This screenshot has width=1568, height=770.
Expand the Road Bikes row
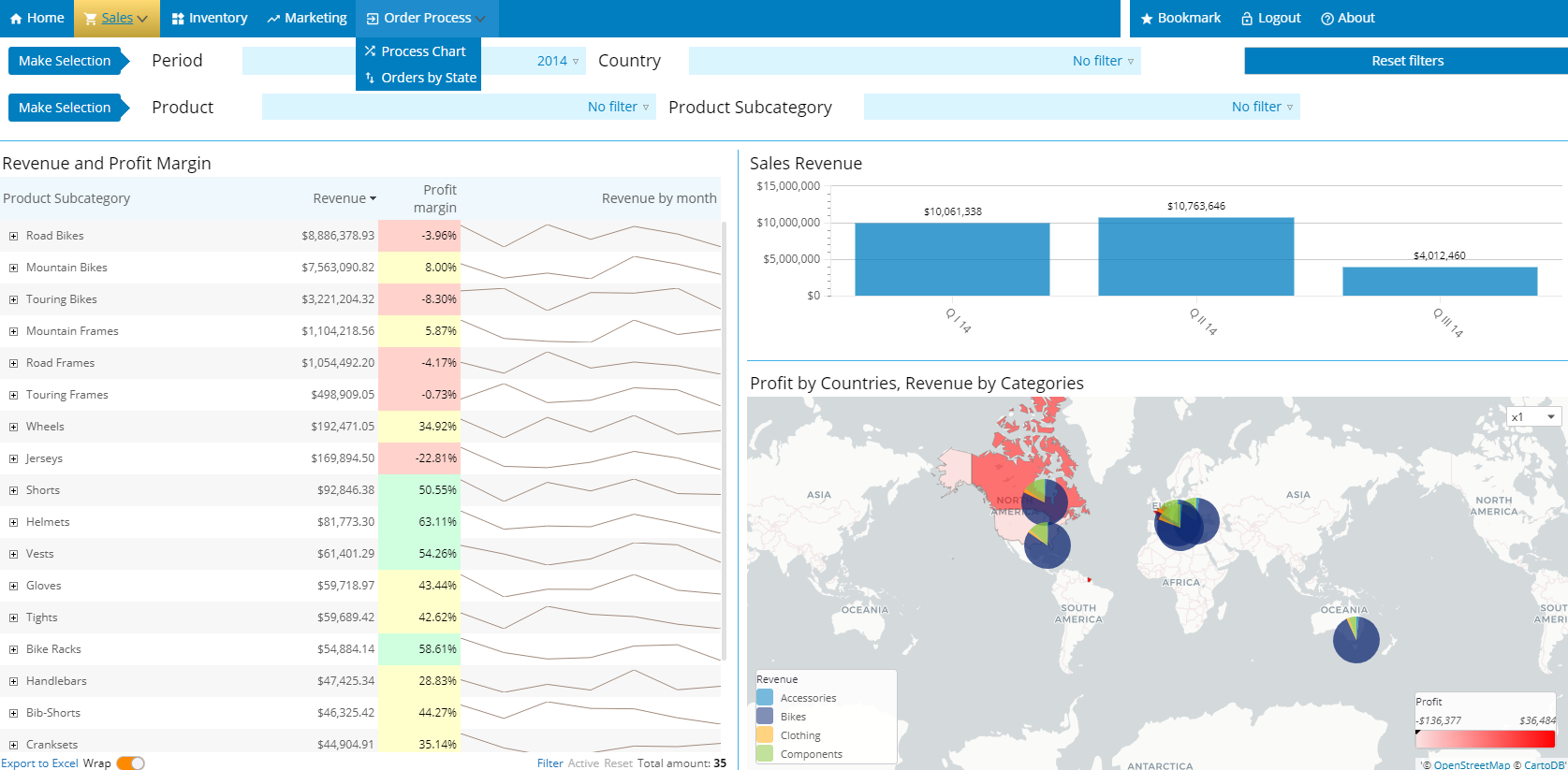click(13, 236)
